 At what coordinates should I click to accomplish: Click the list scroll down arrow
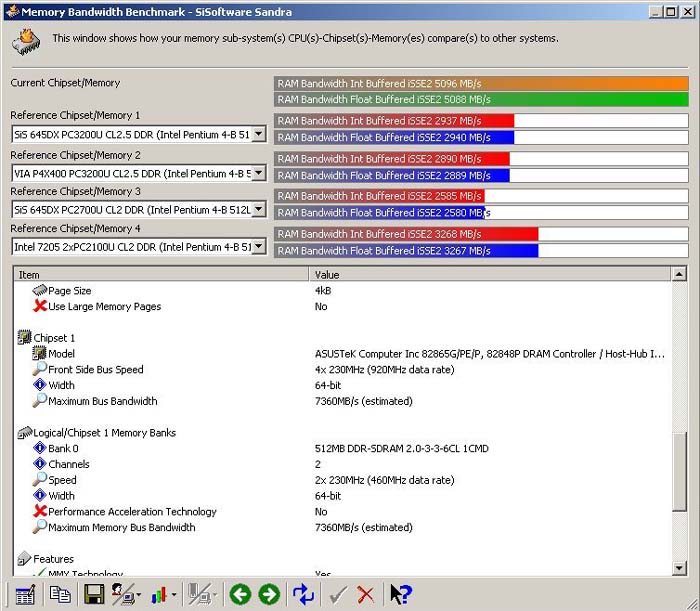(679, 568)
